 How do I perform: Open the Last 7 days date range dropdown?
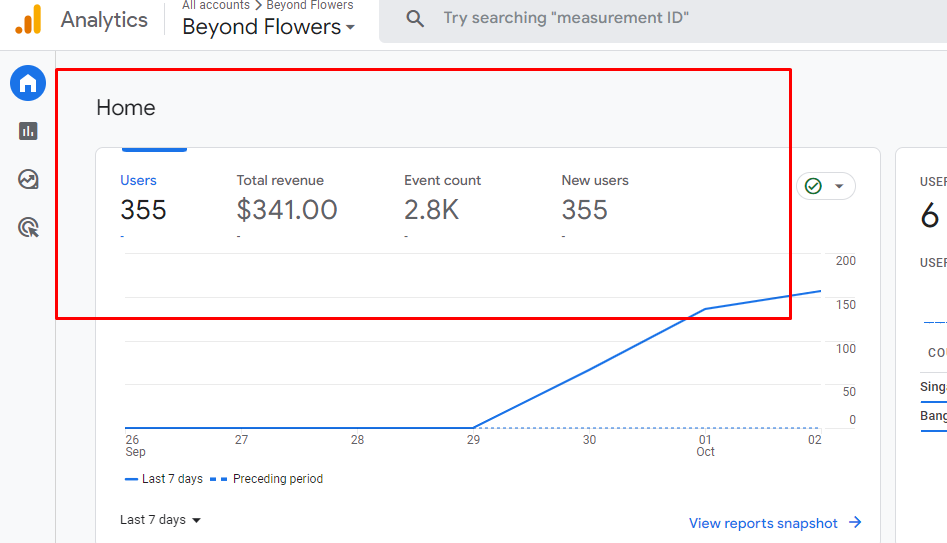pos(160,520)
